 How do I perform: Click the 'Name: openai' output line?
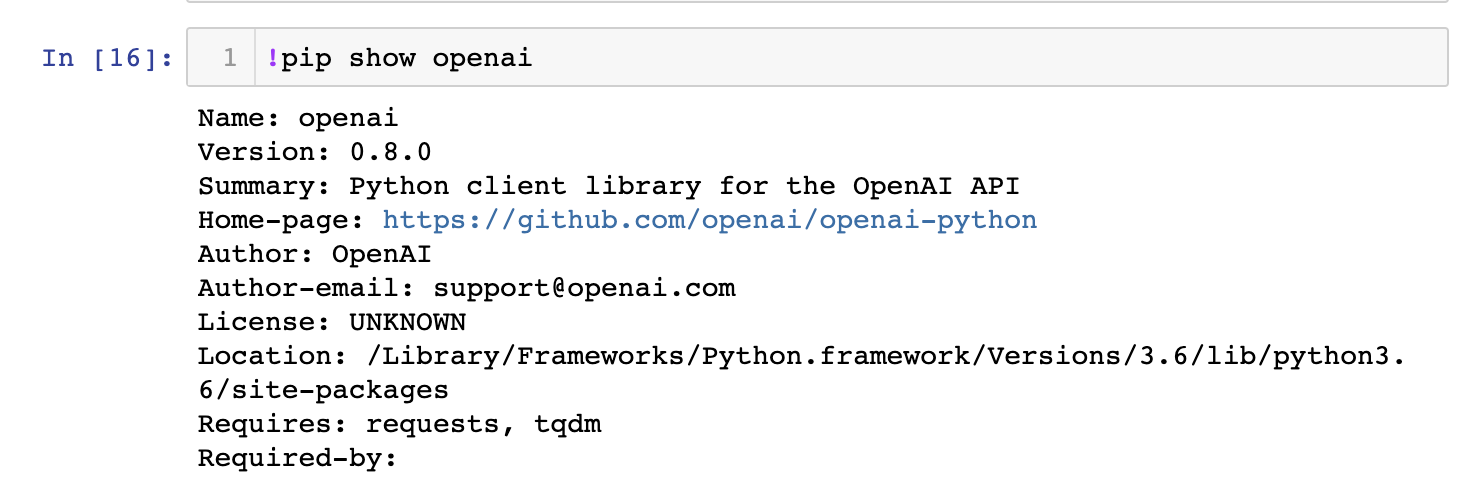coord(298,118)
